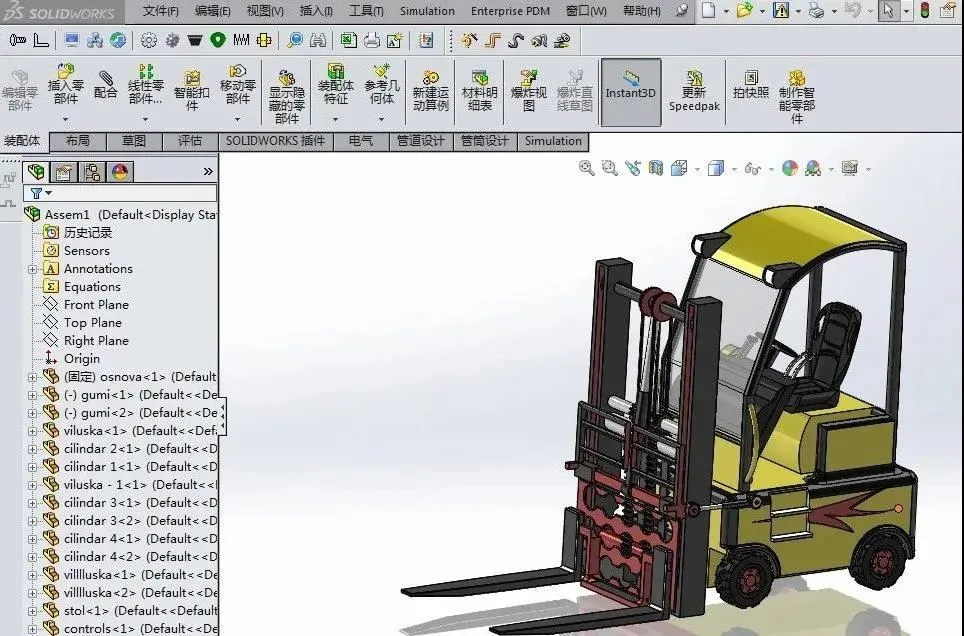964x636 pixels.
Task: Expand the osnova<1> component node
Action: pos(33,377)
